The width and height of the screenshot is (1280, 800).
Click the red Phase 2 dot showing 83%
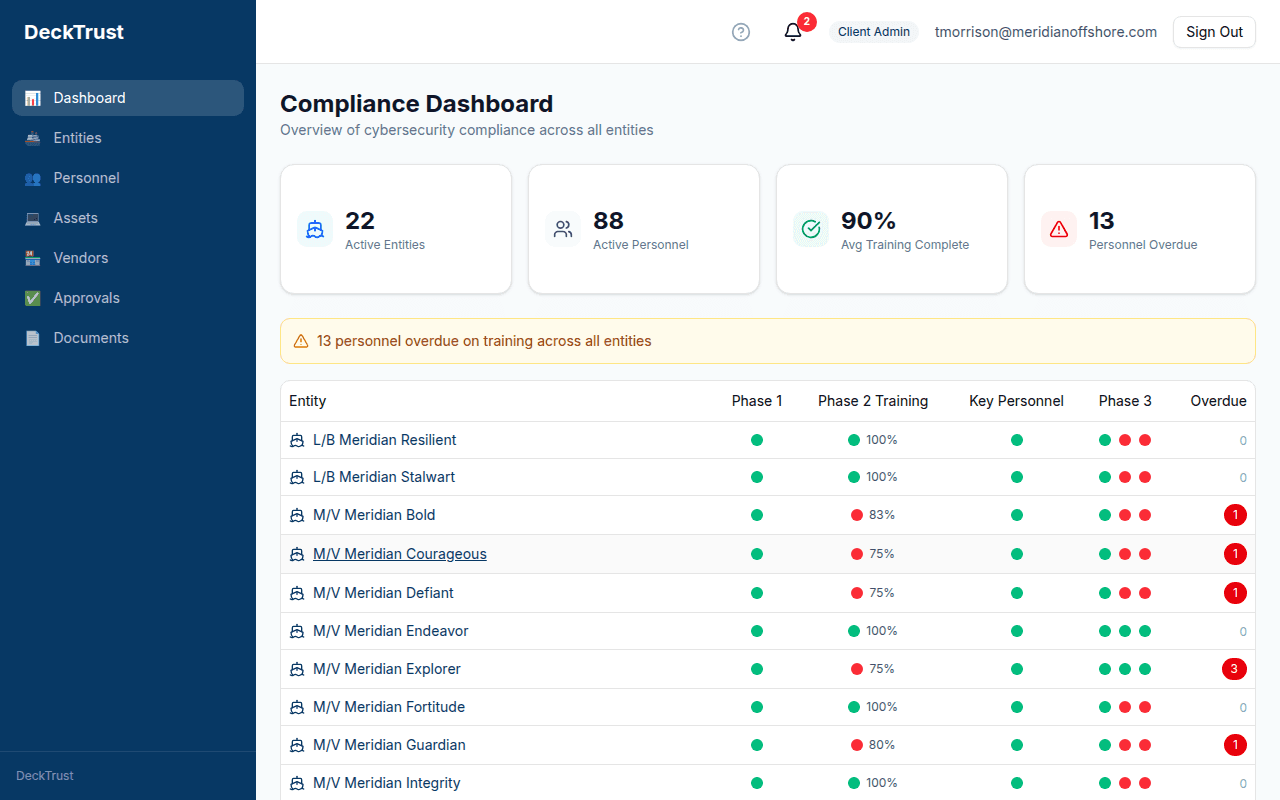coord(856,515)
